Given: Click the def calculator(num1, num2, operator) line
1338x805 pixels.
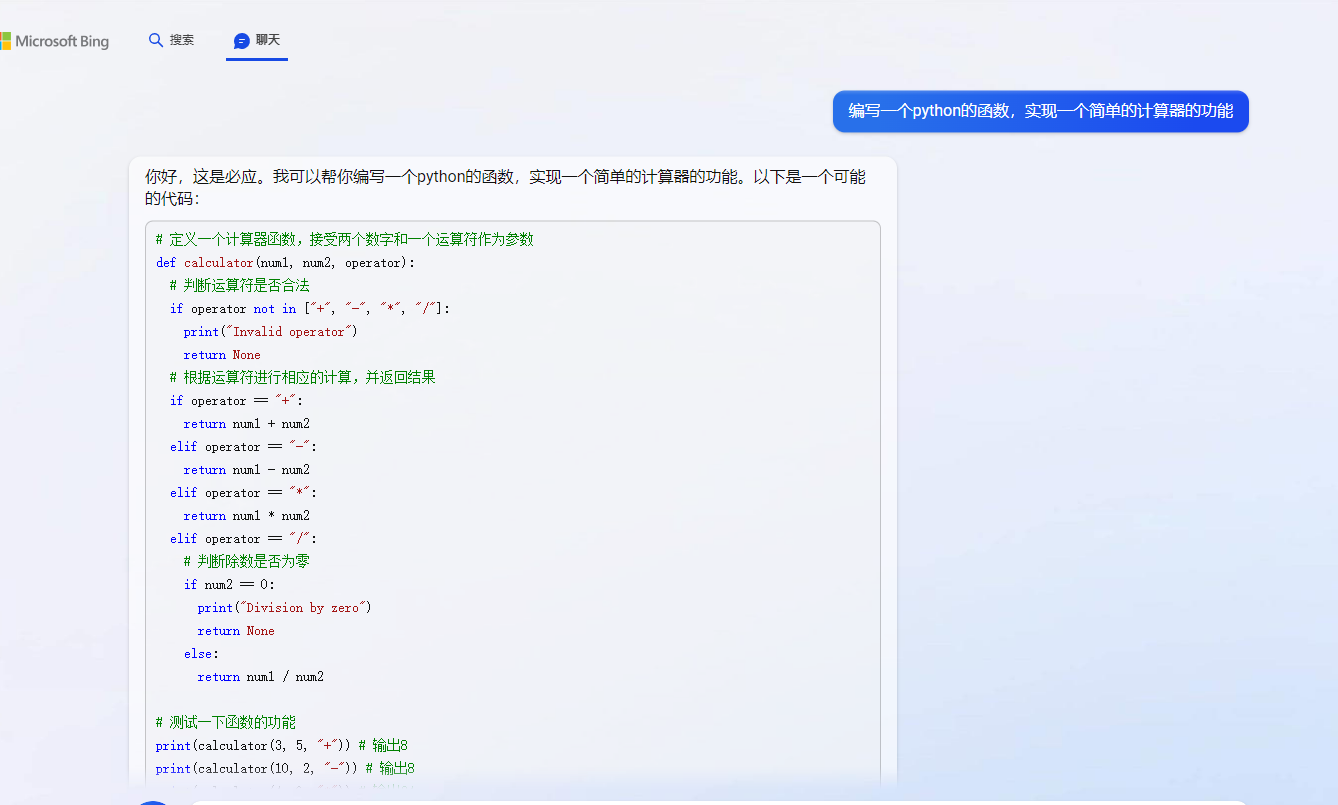Looking at the screenshot, I should 285,263.
